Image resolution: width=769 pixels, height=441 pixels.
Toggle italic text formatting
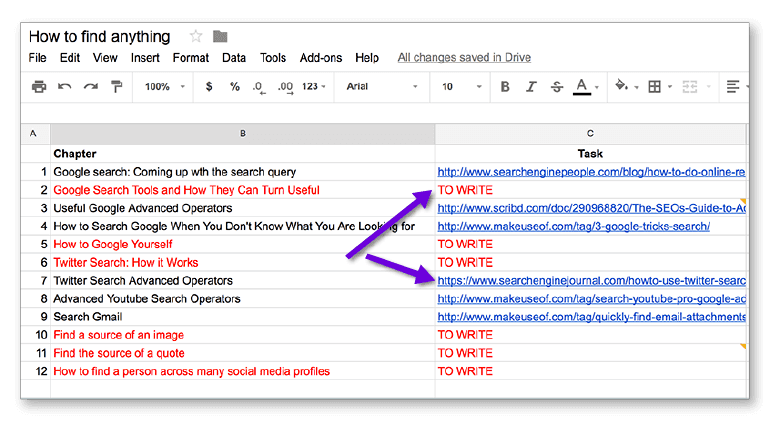[x=530, y=87]
